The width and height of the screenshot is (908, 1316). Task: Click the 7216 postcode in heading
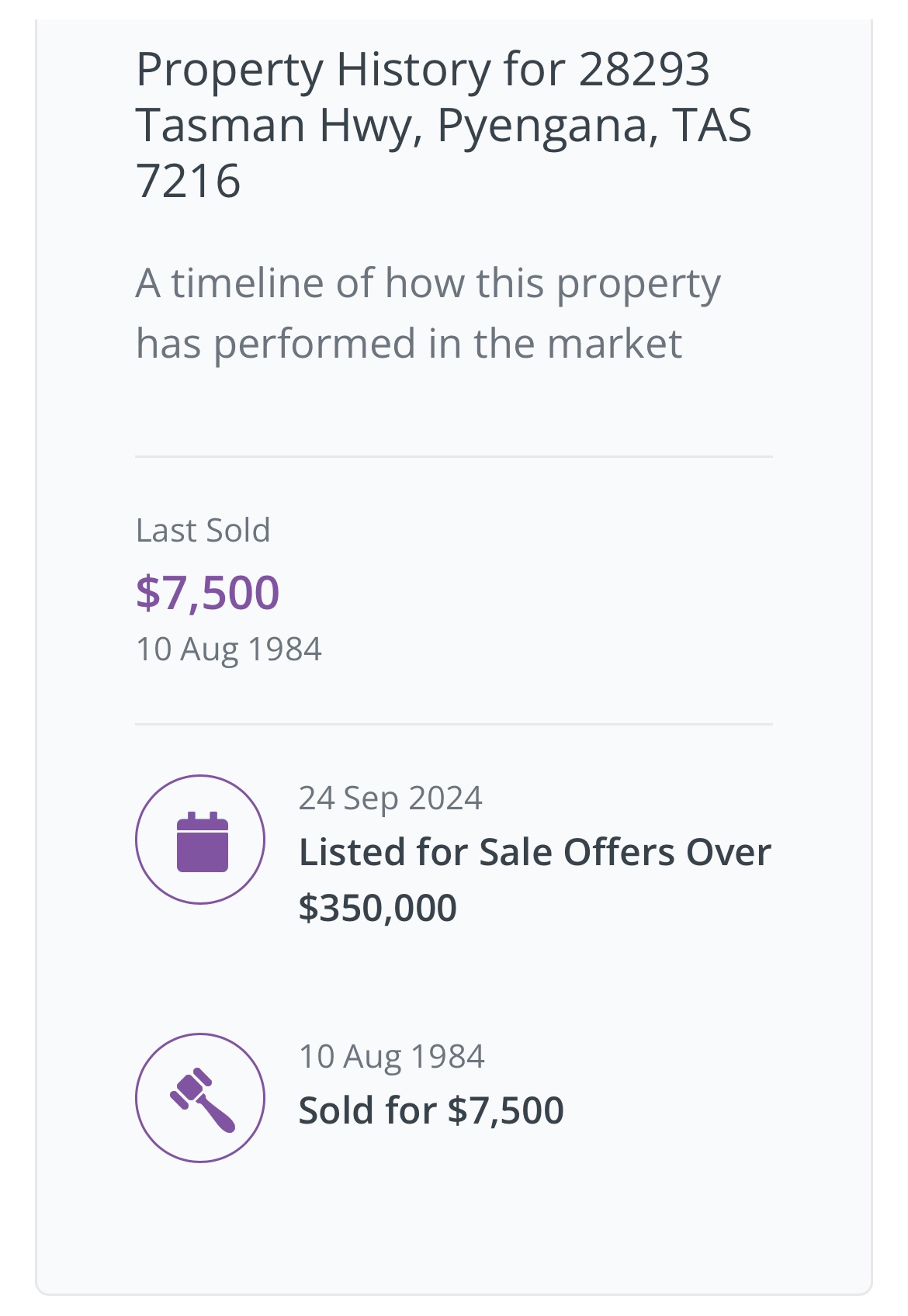[x=189, y=182]
